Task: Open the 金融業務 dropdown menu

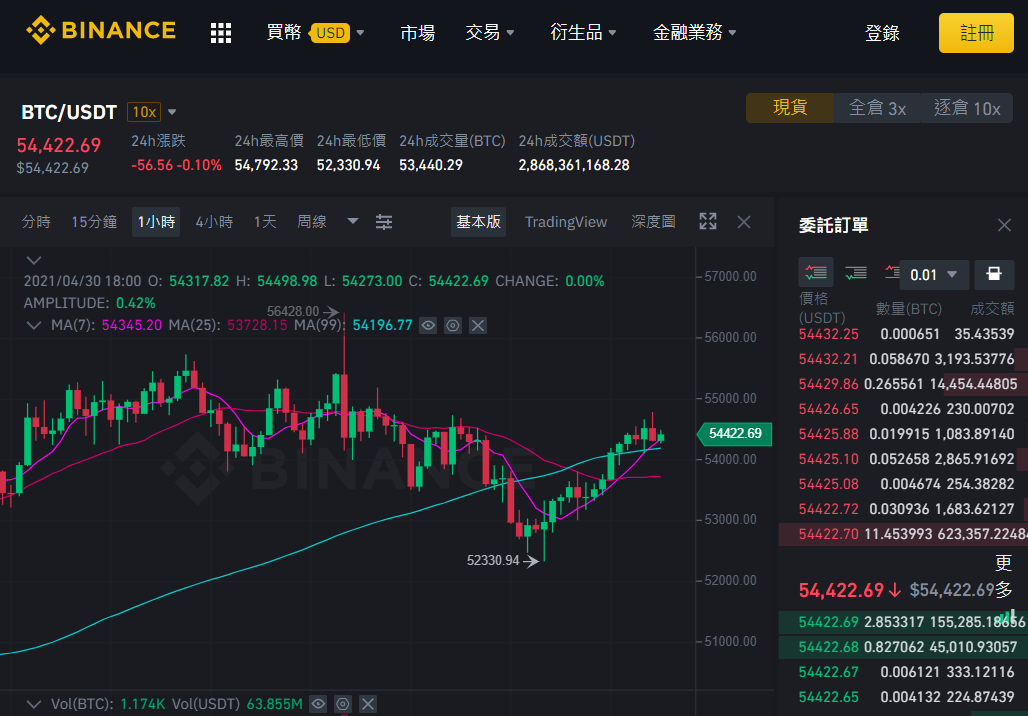Action: point(695,32)
